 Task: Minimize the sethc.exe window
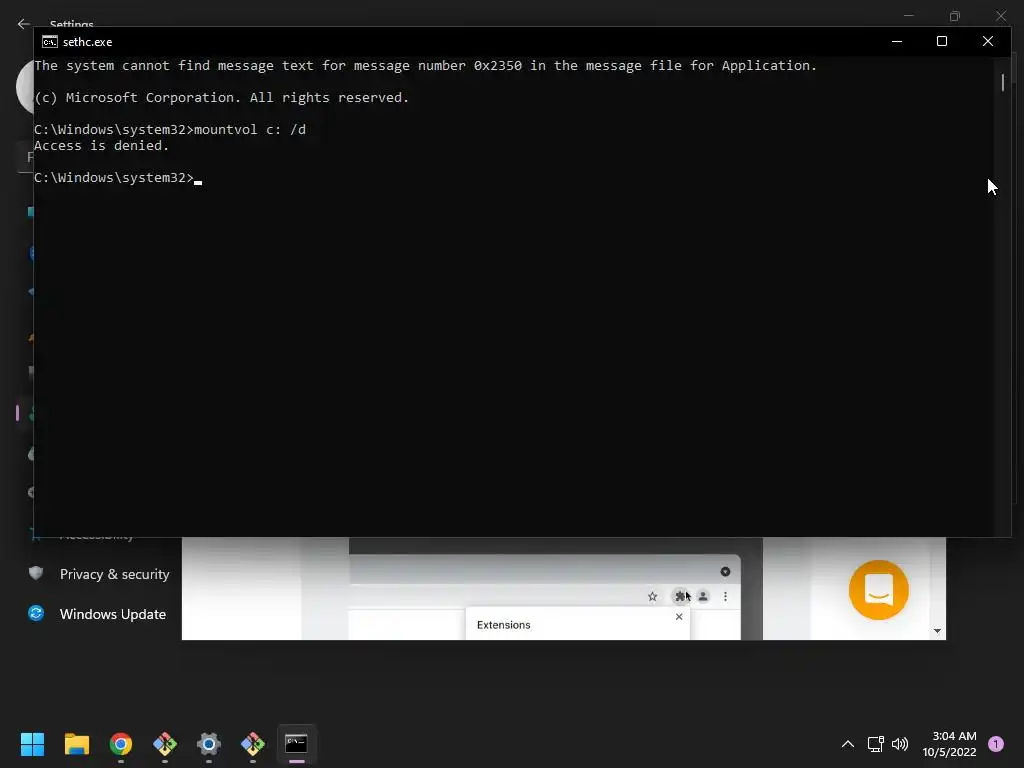click(x=897, y=41)
